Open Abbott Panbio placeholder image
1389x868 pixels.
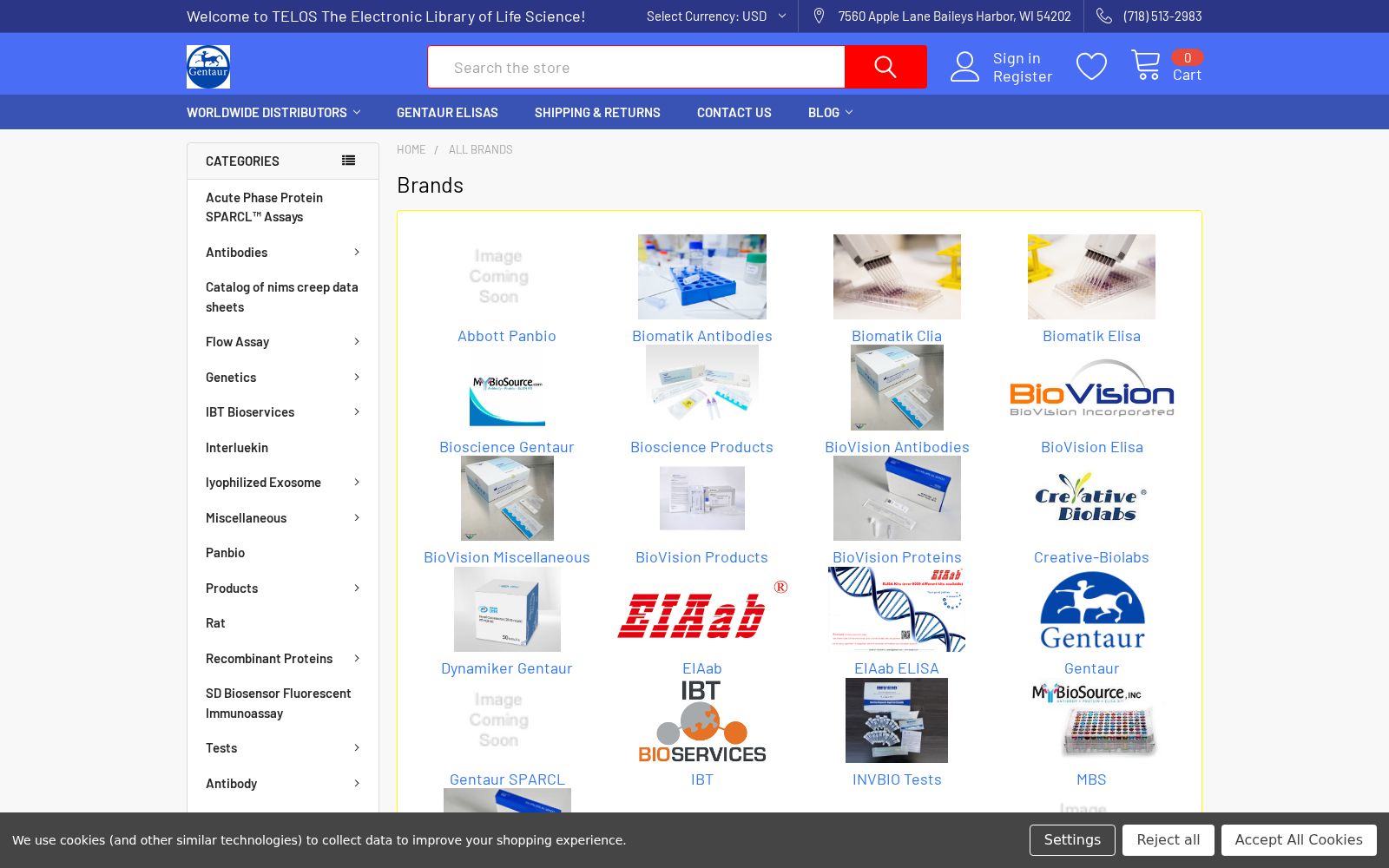pos(498,277)
